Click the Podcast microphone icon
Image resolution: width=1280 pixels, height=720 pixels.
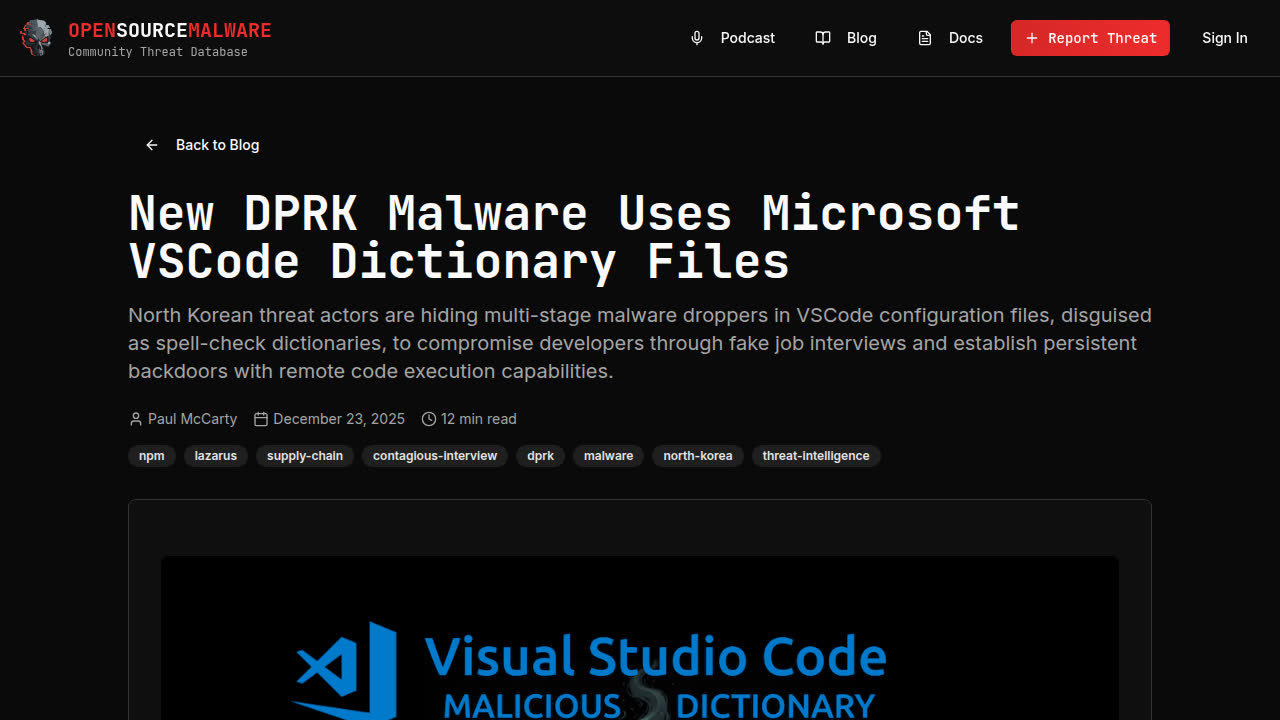[697, 38]
